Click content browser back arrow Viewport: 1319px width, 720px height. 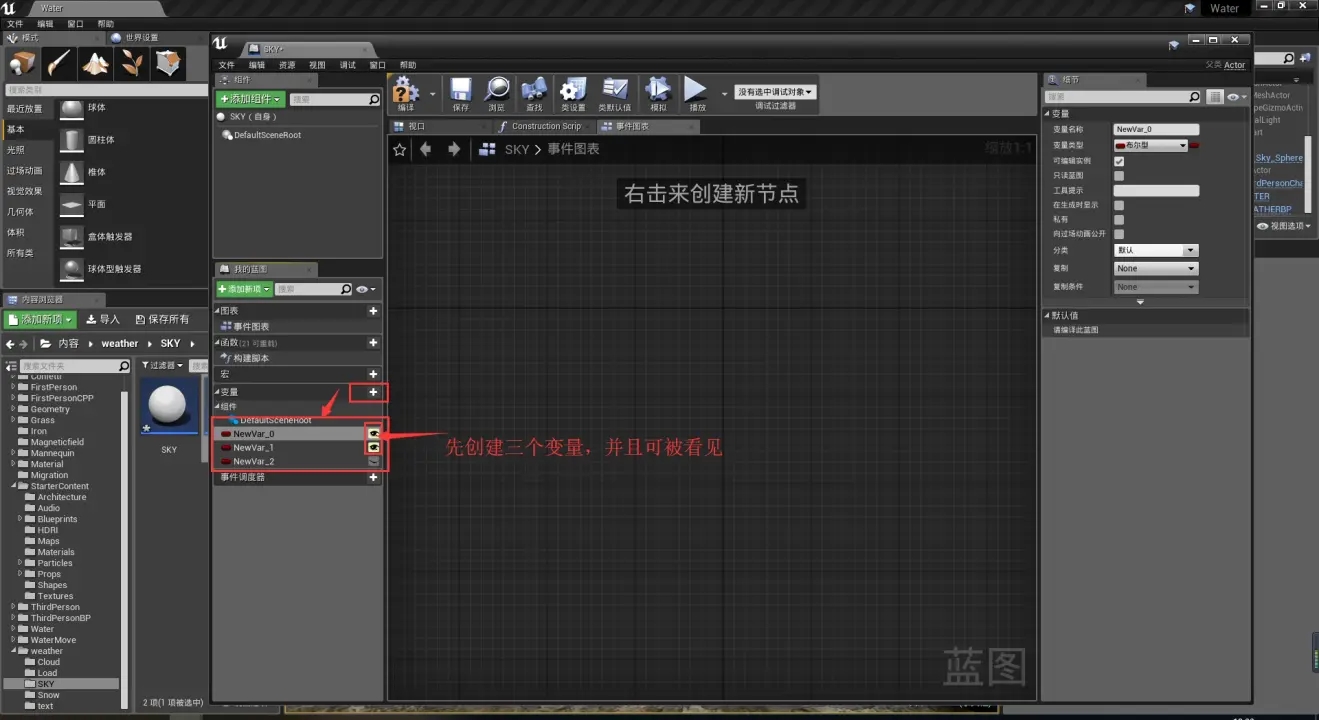(10, 344)
